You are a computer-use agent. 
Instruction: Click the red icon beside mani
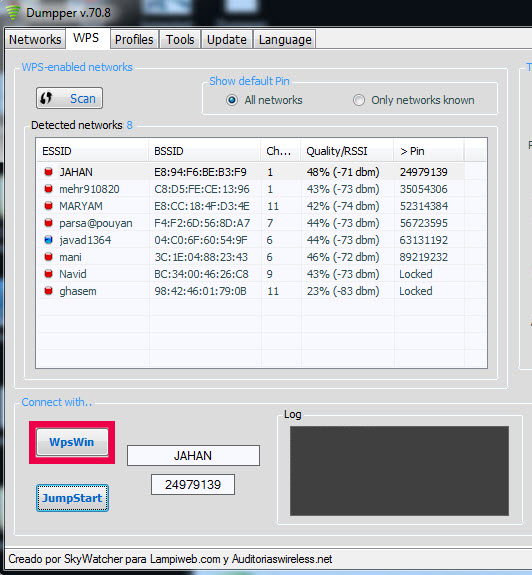click(48, 257)
